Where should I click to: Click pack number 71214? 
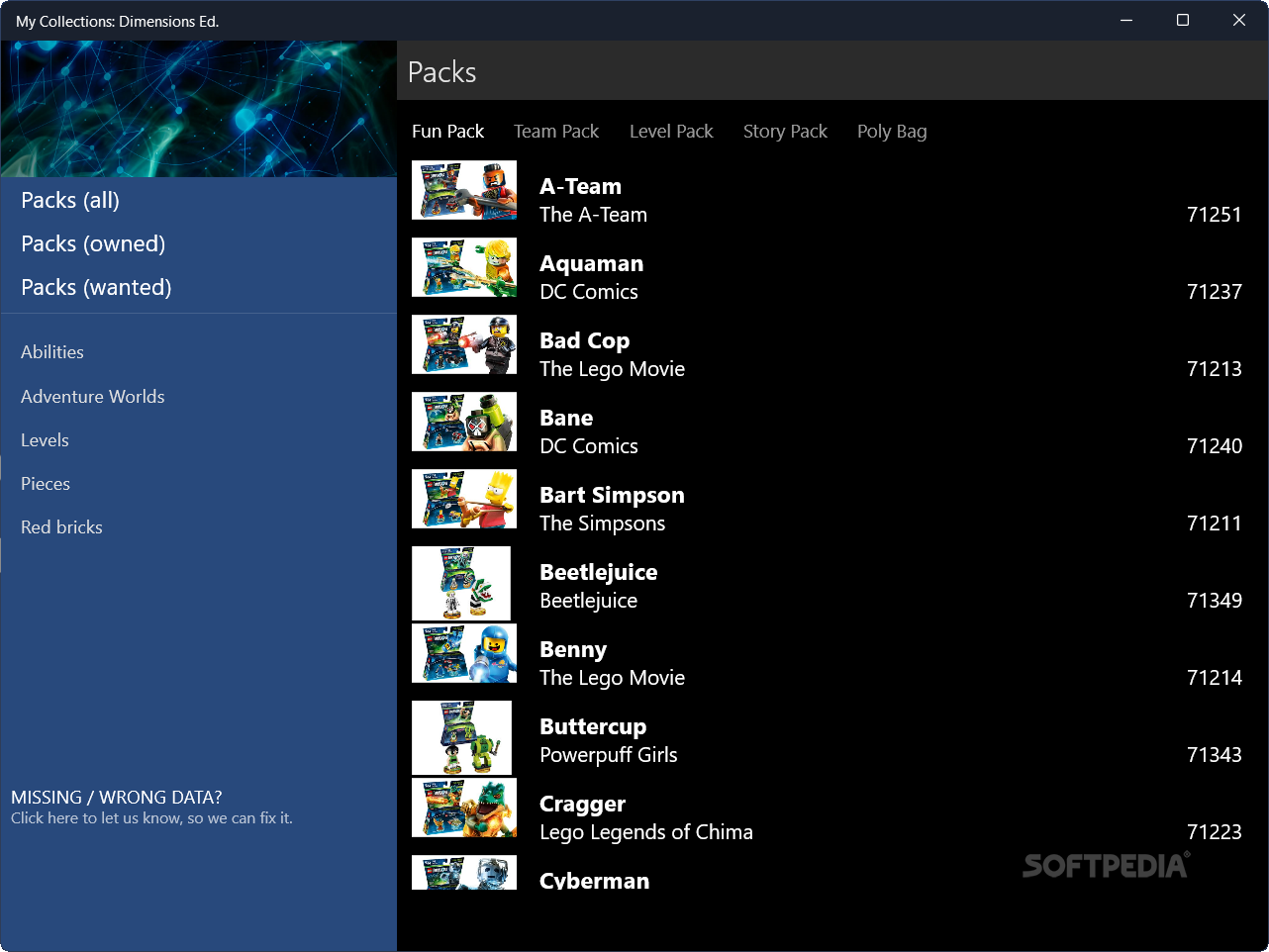click(1214, 678)
